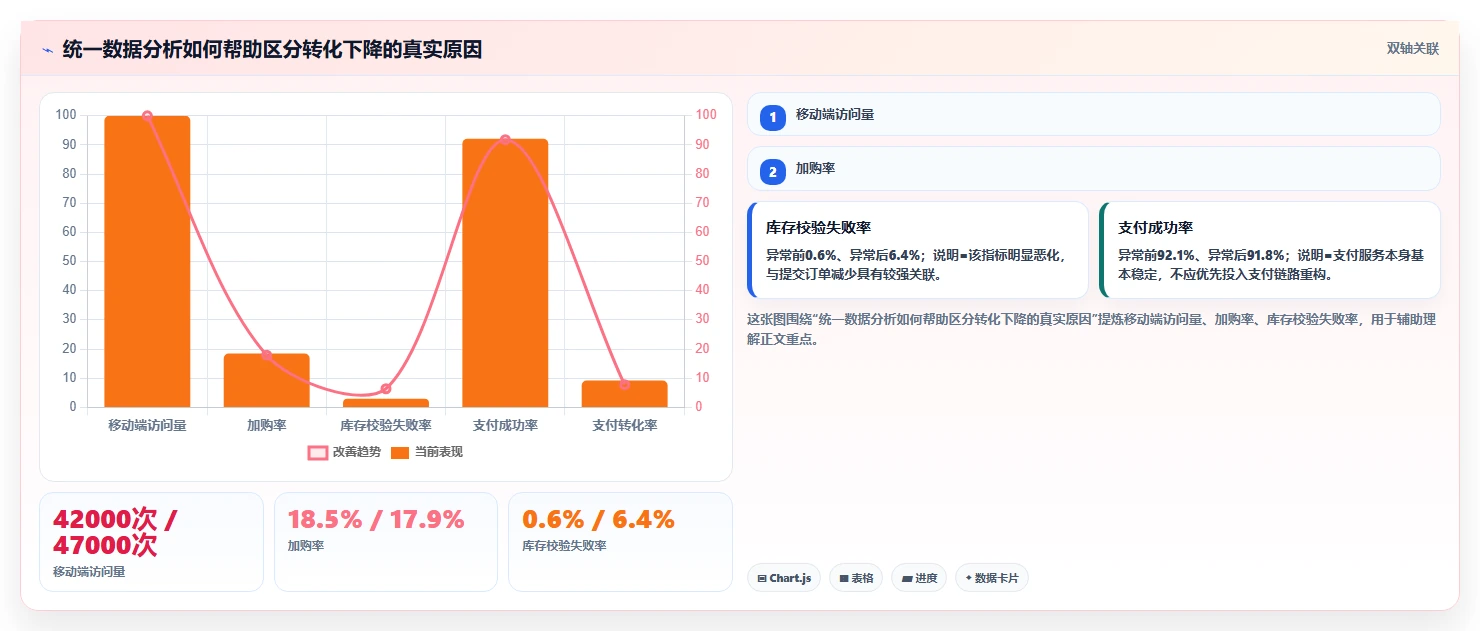Click the 移动端访问量 x-axis label

[x=147, y=425]
